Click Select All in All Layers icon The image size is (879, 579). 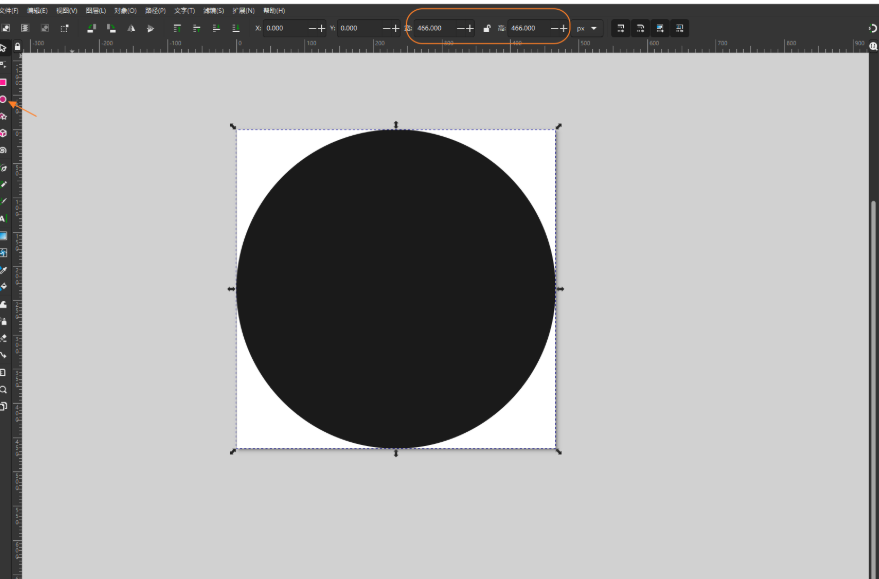[25, 28]
